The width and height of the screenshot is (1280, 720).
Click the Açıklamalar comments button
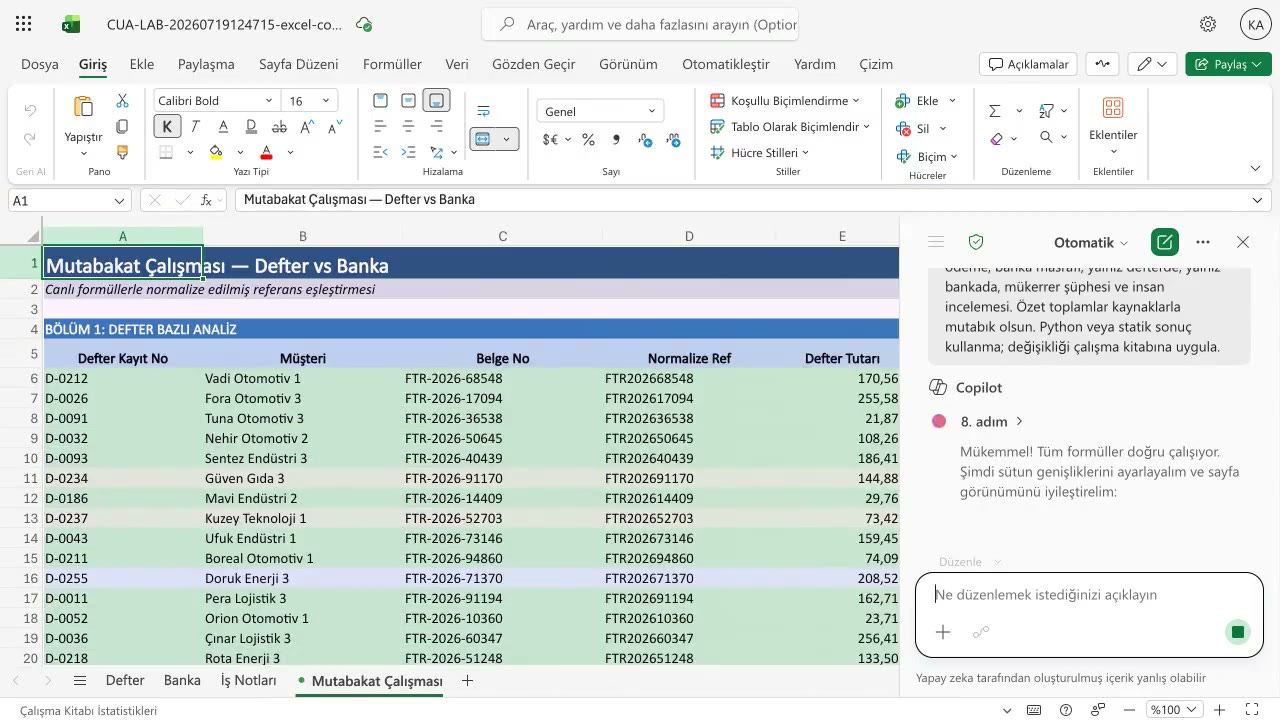click(1028, 64)
